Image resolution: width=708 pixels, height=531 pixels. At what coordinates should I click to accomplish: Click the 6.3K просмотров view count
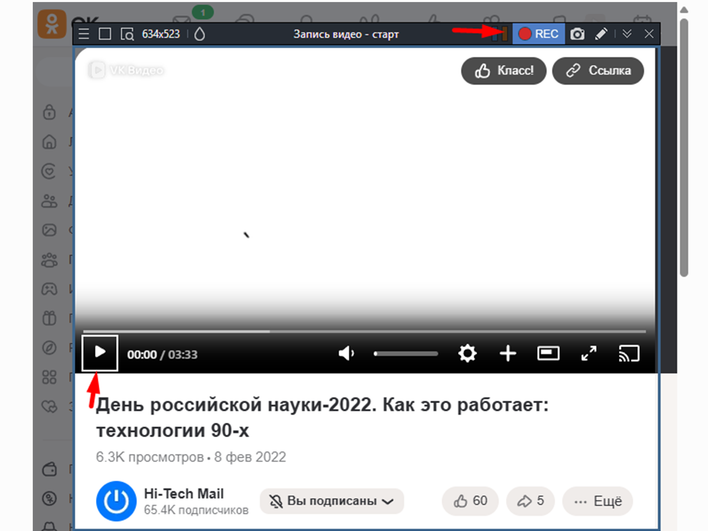point(149,457)
